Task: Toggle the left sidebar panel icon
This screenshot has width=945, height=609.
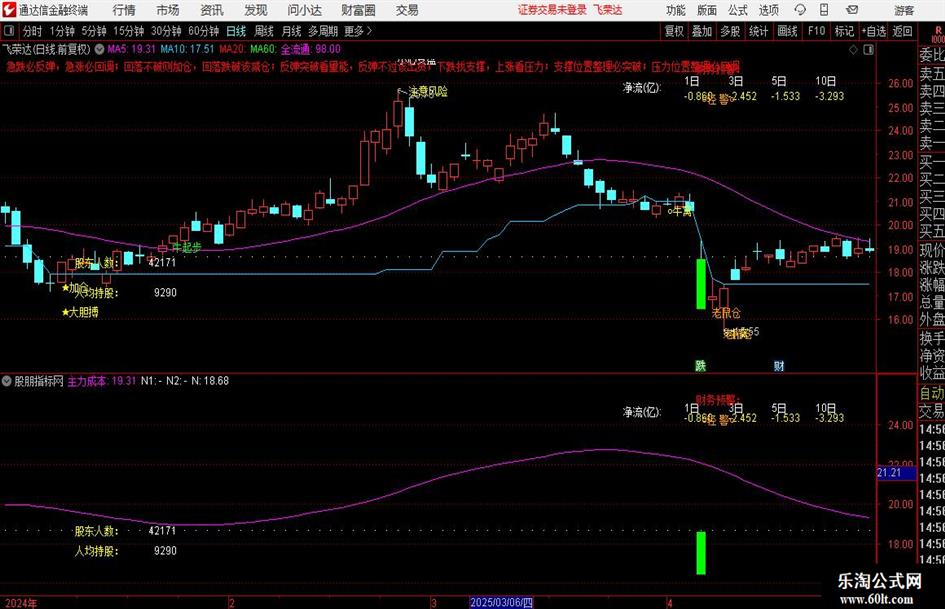Action: pyautogui.click(x=9, y=31)
